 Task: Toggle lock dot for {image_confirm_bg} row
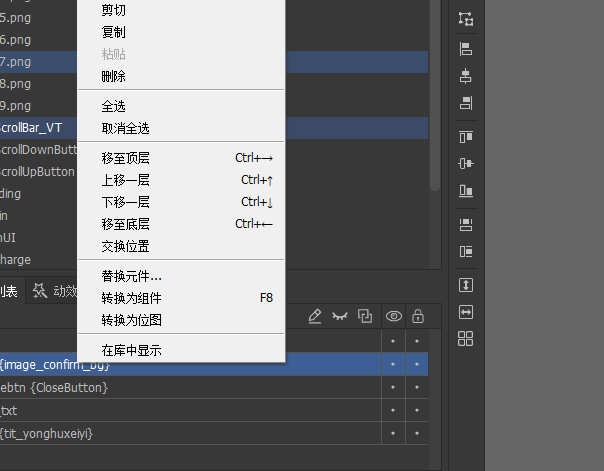coord(417,364)
